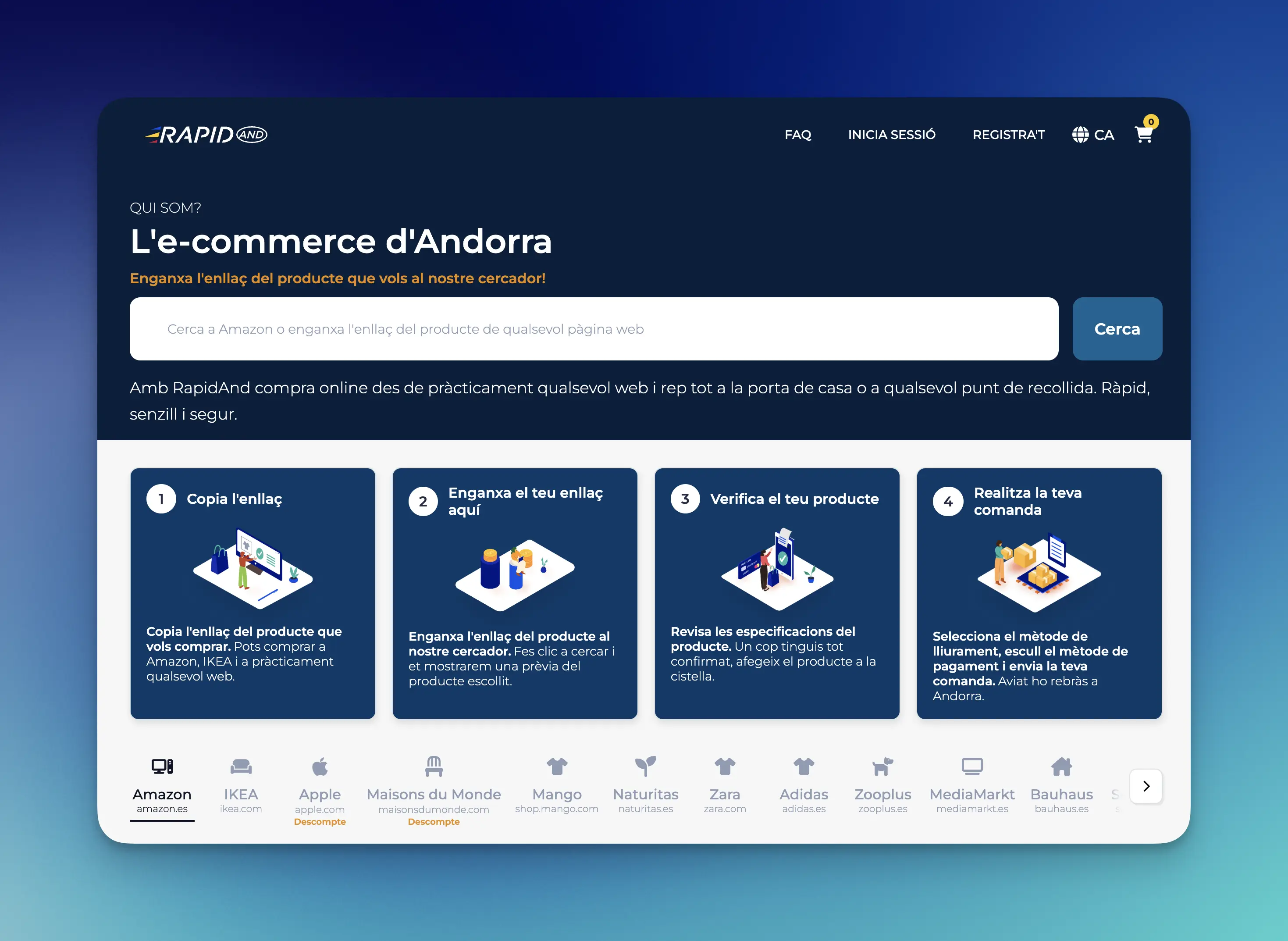1288x941 pixels.
Task: Click the L'e-commerce d'Andorra heading
Action: pyautogui.click(x=341, y=241)
